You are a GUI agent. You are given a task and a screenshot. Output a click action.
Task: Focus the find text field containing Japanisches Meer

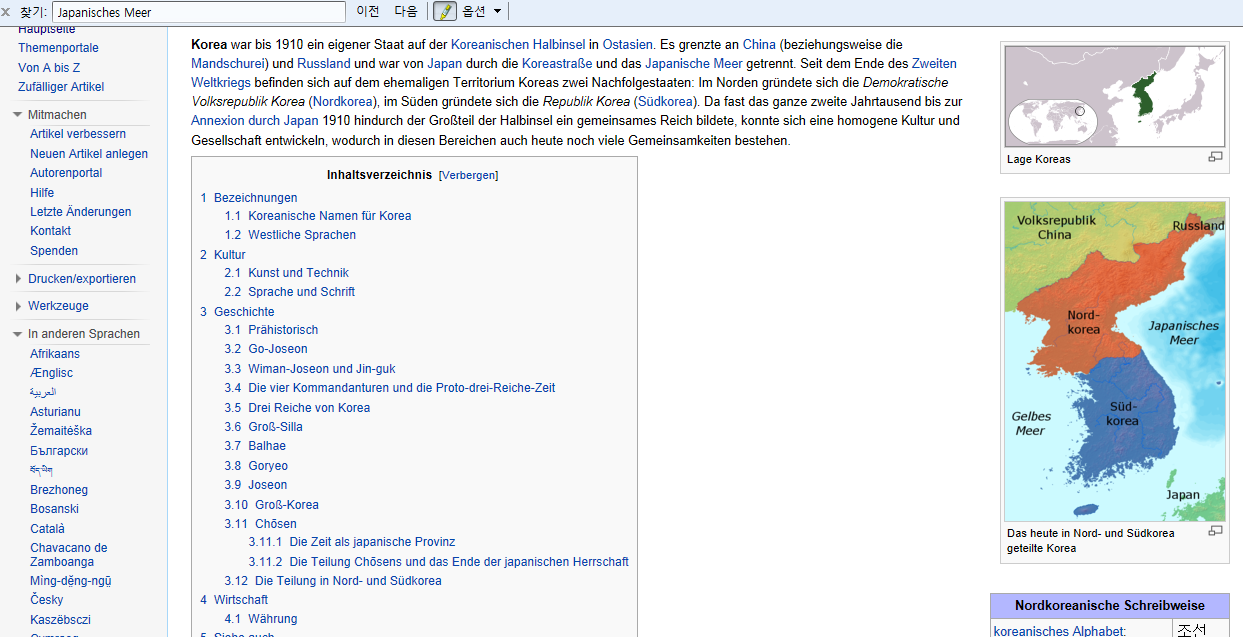[198, 12]
